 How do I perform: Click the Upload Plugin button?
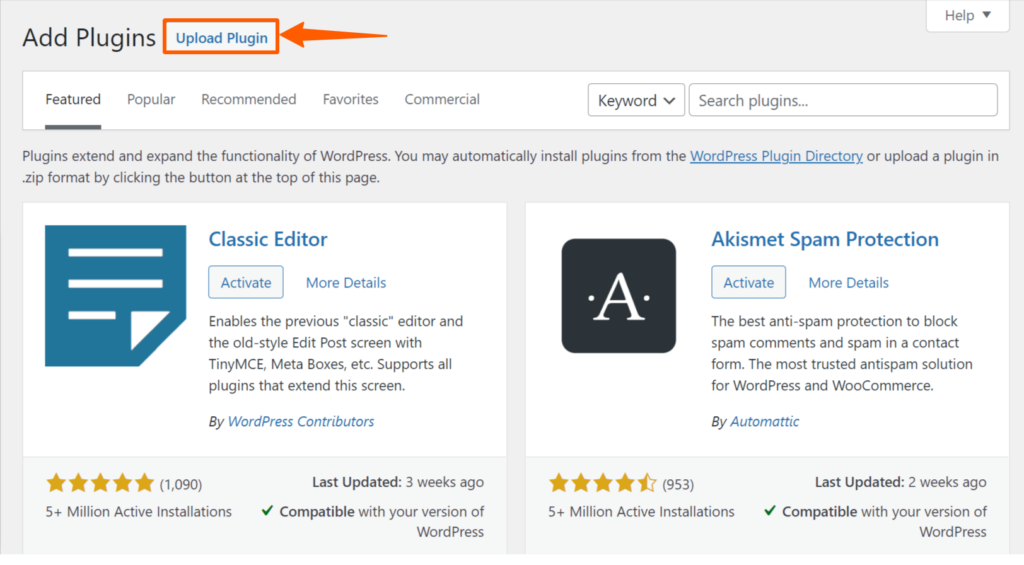pyautogui.click(x=221, y=37)
